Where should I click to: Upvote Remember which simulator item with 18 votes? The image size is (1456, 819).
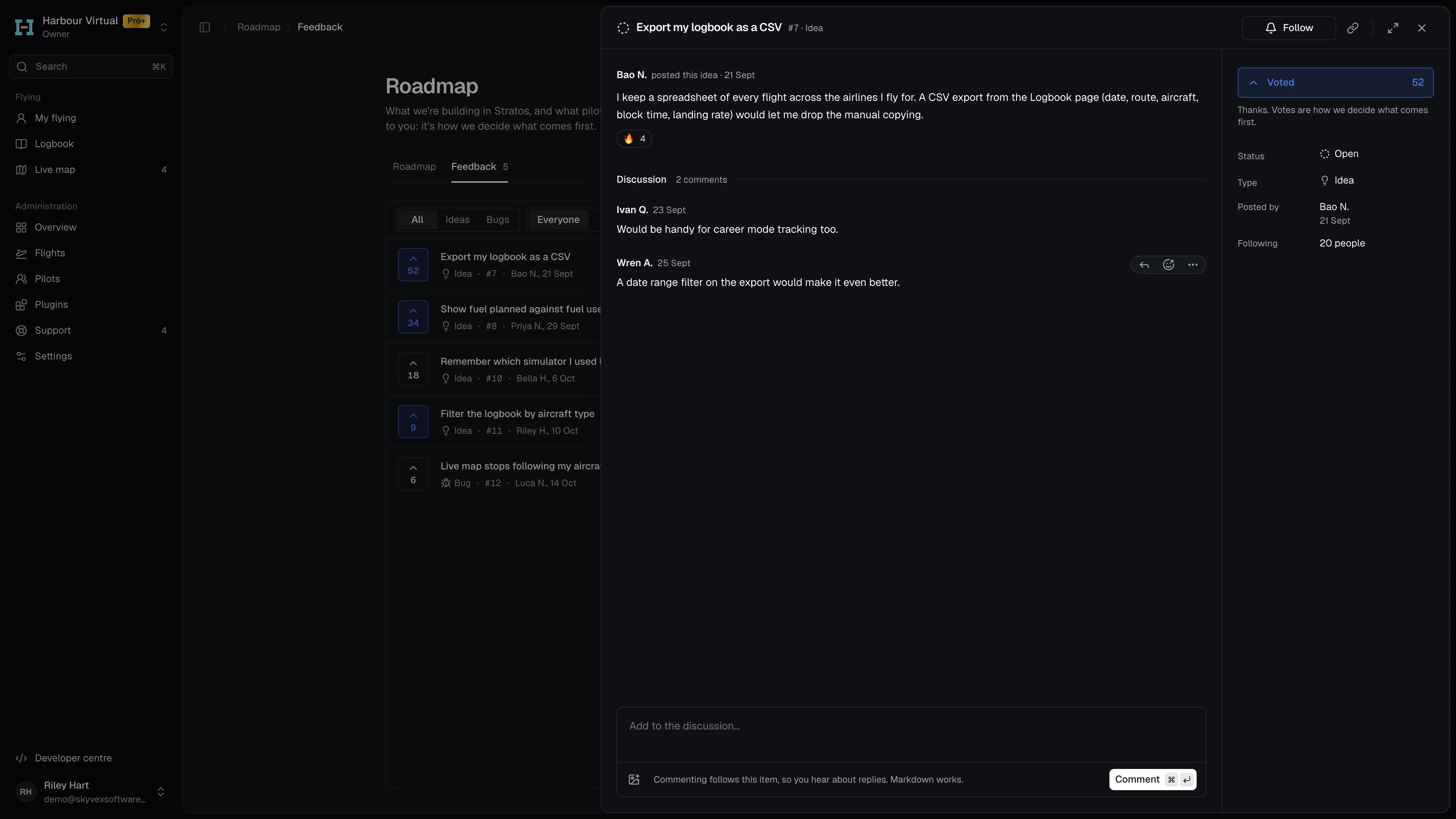pos(413,369)
